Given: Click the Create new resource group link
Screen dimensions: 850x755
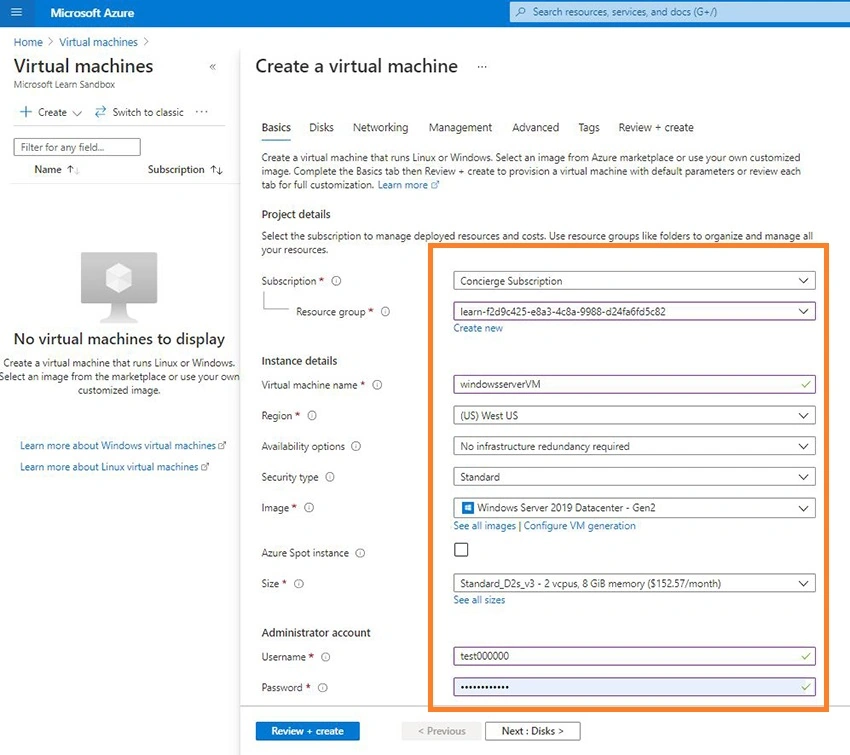Looking at the screenshot, I should (x=478, y=328).
